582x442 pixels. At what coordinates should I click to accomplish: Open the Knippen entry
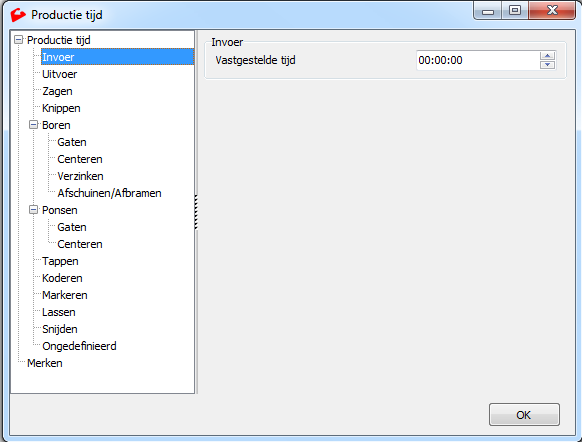[61, 108]
